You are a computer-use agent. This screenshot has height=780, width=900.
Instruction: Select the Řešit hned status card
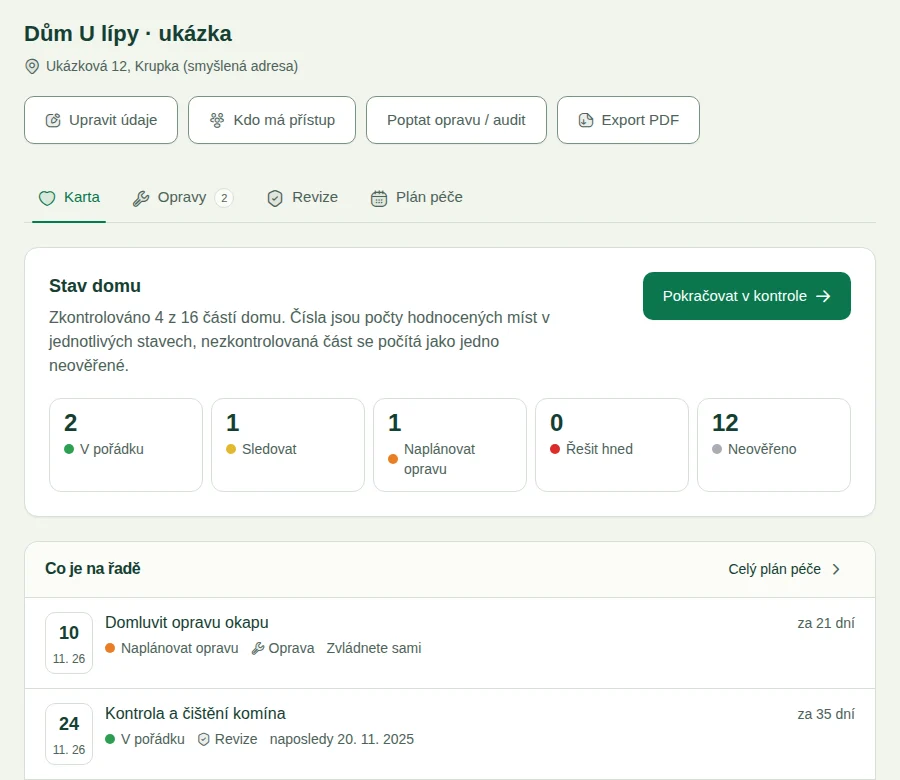click(x=612, y=445)
